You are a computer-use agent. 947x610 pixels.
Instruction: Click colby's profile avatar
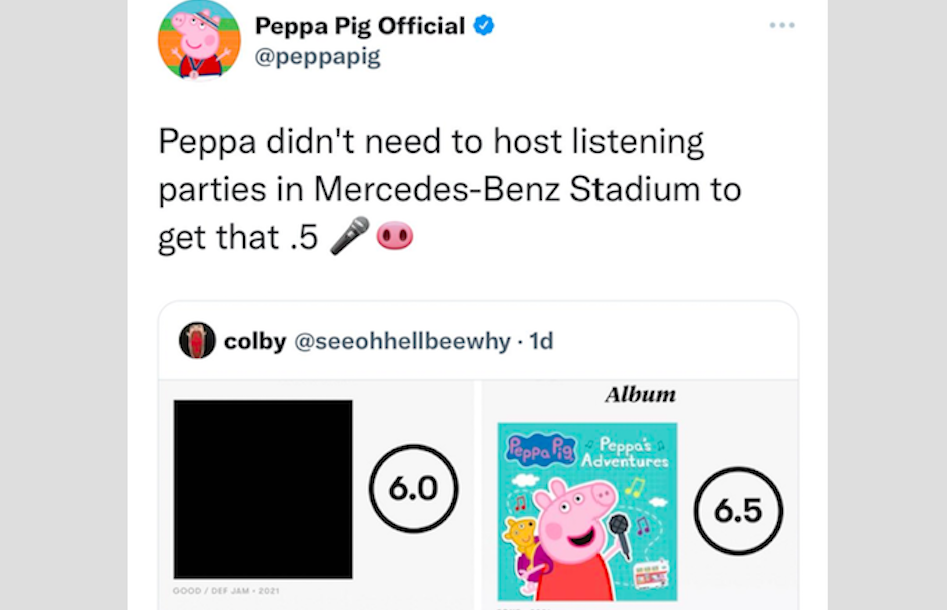(x=197, y=341)
